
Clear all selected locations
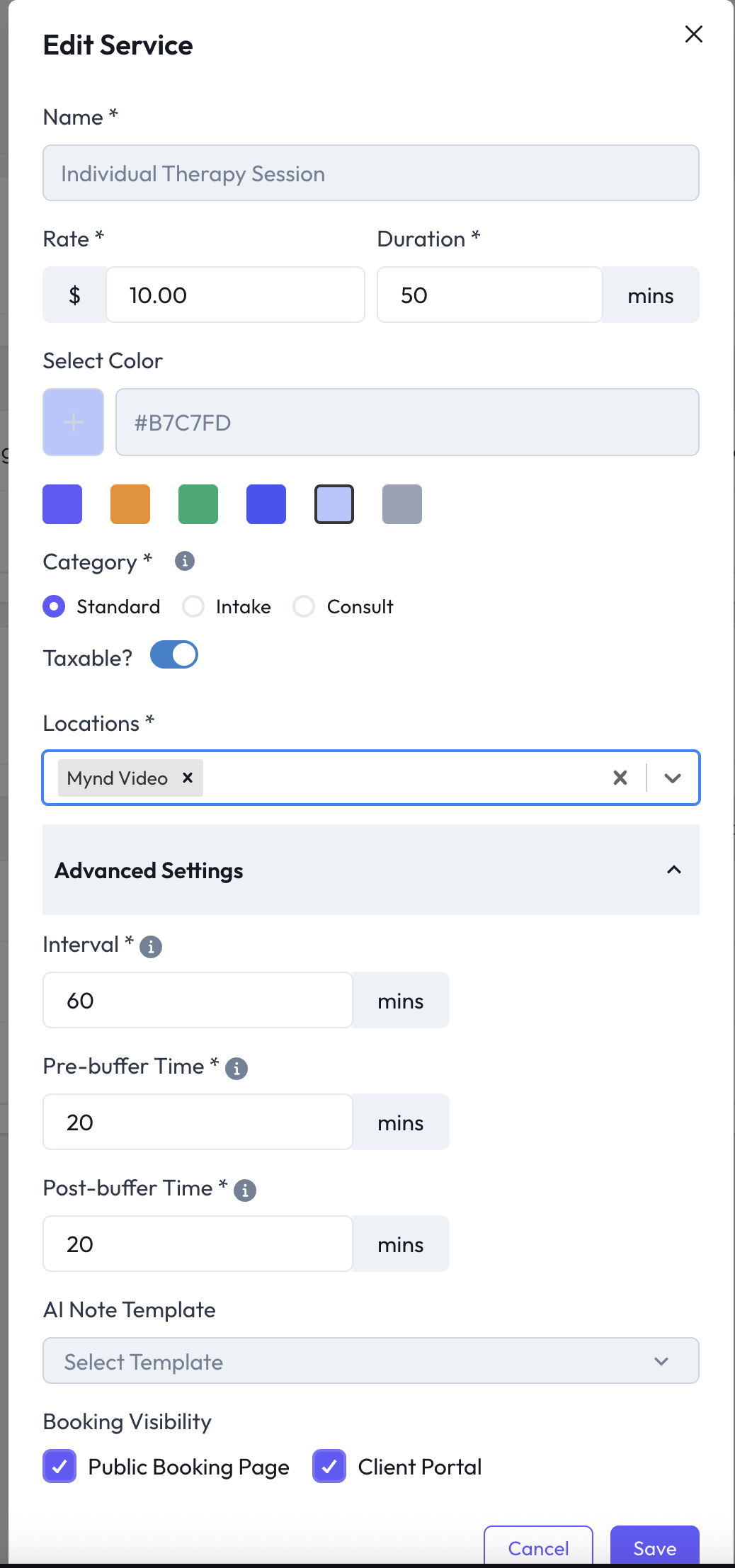620,778
